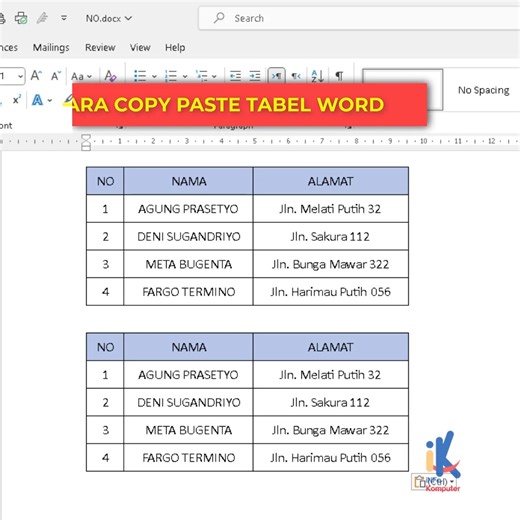
Task: Open the View tab
Action: pos(140,48)
